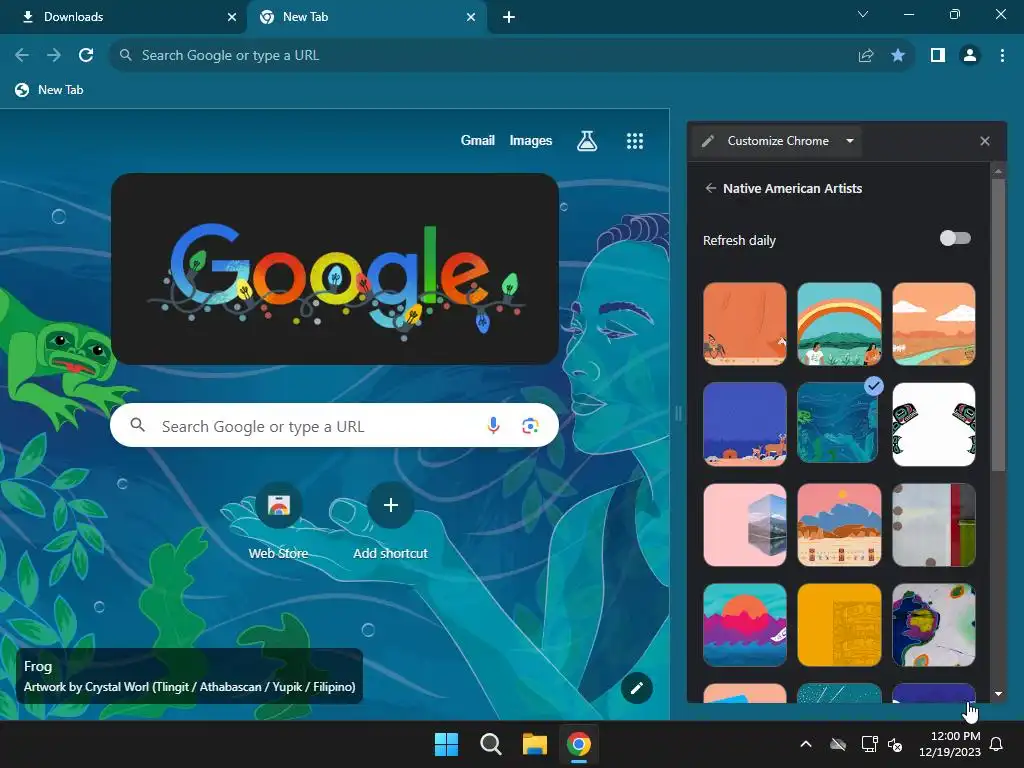Search by voice microphone icon

coord(494,426)
